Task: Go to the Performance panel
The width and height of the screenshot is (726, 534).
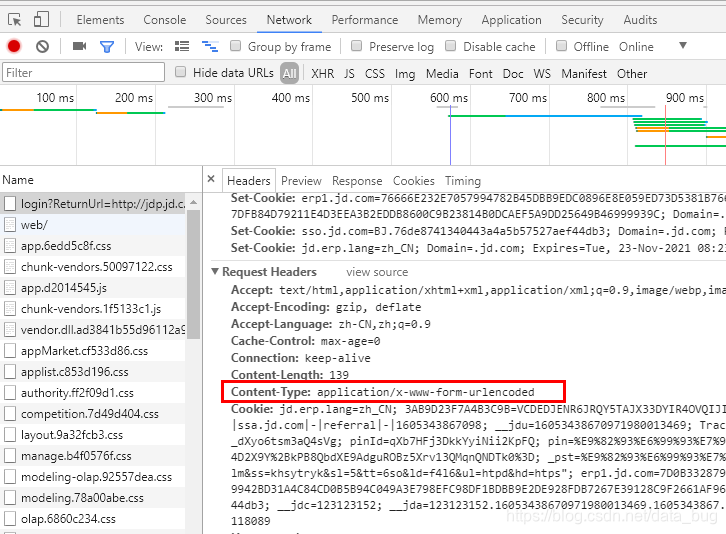Action: (365, 20)
